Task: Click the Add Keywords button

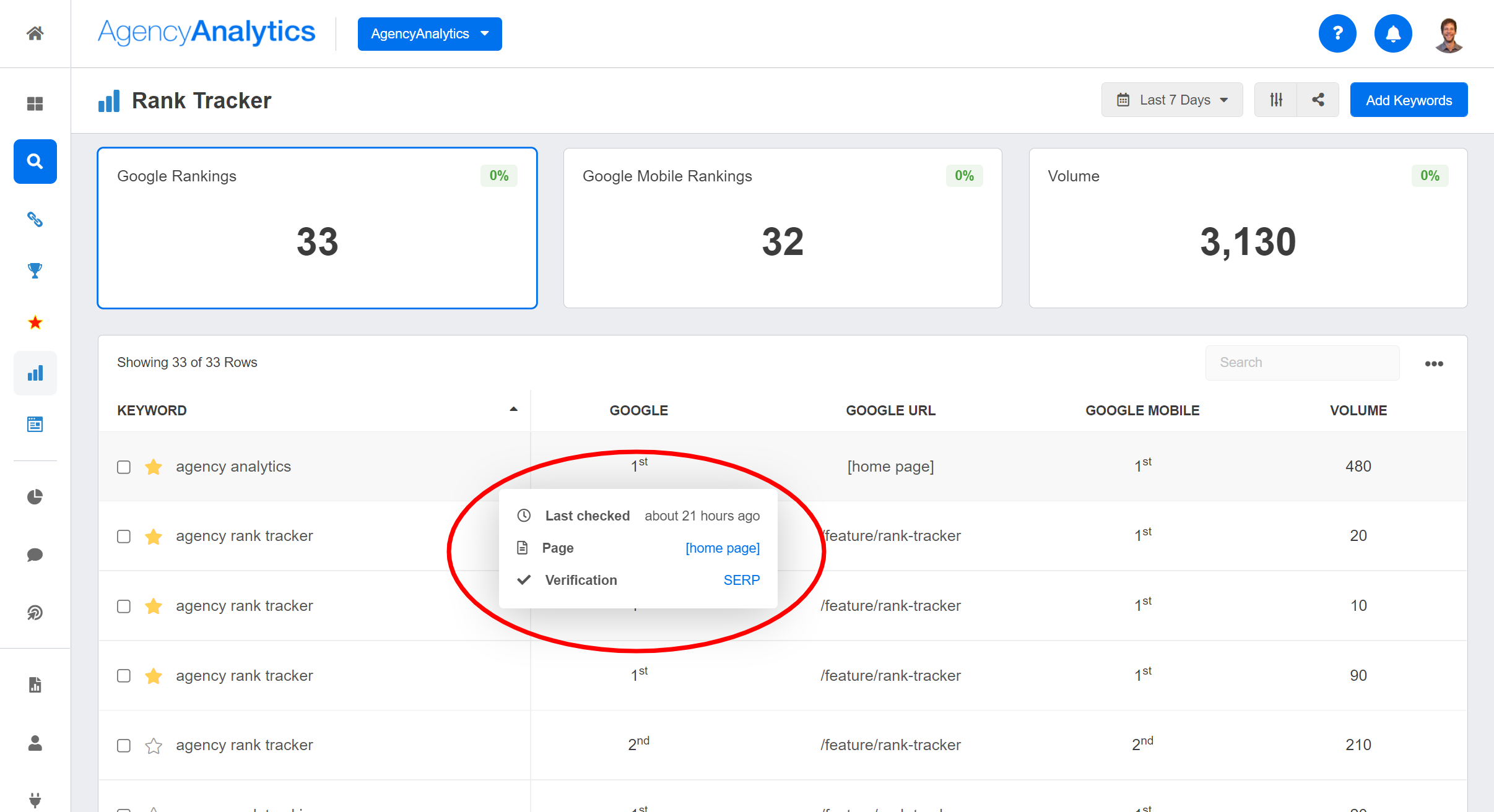Action: (1408, 99)
